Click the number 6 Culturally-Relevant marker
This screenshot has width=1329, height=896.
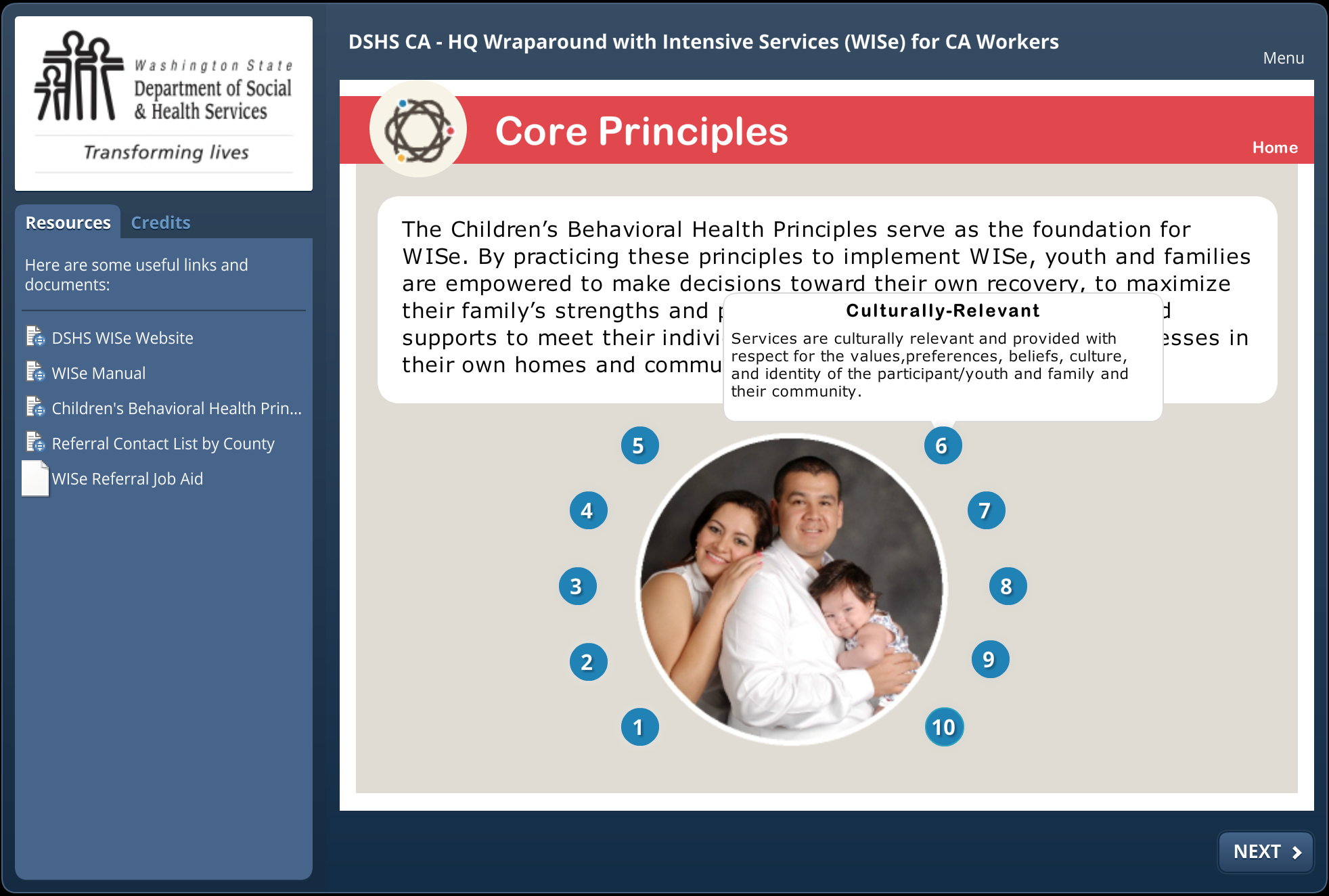click(x=943, y=445)
